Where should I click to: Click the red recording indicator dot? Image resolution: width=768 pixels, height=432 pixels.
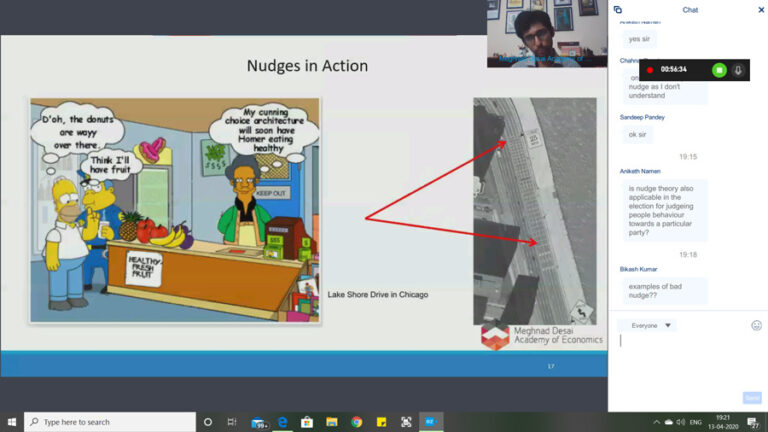pyautogui.click(x=650, y=70)
